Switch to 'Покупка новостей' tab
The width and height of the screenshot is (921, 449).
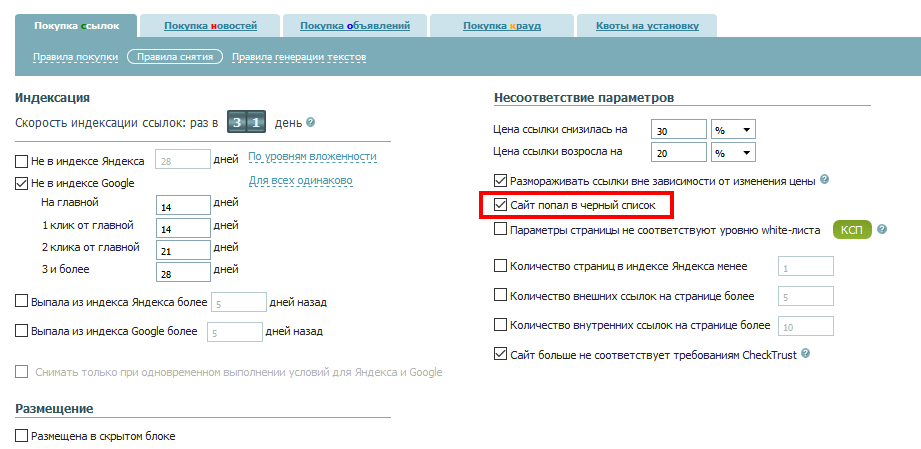[x=210, y=26]
